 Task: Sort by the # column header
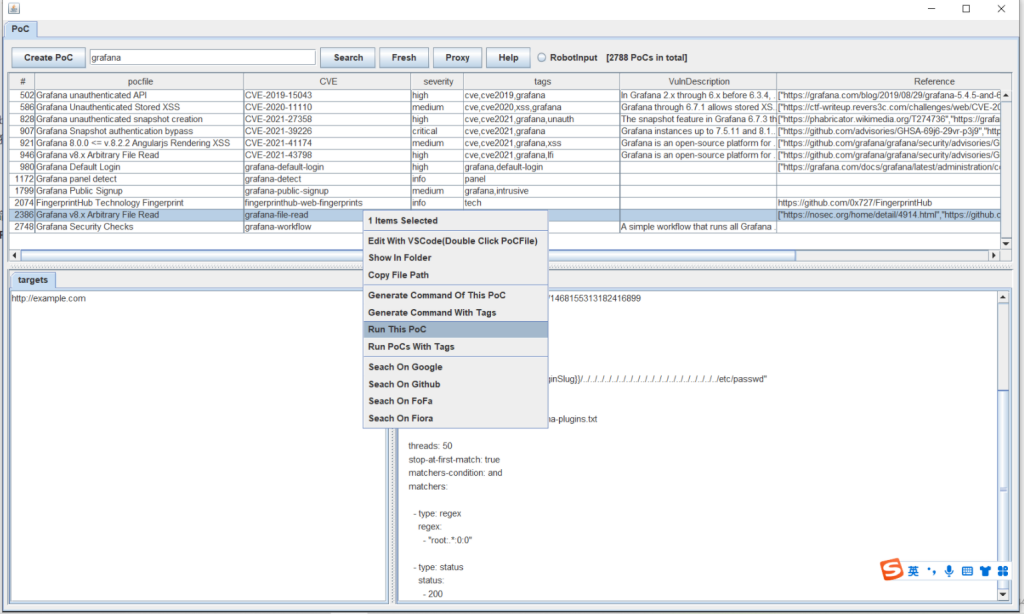[x=22, y=81]
